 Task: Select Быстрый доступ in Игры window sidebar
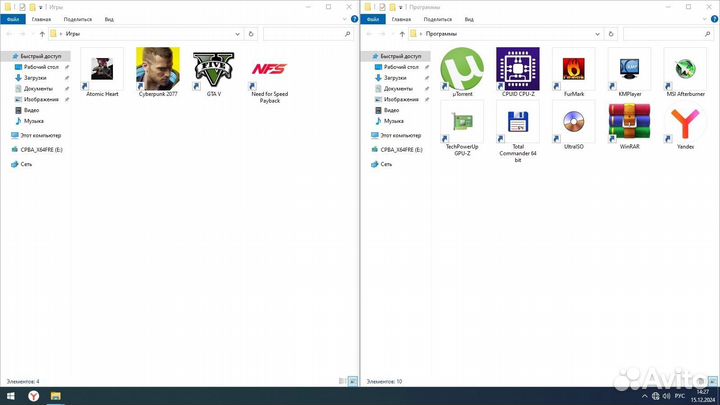(x=37, y=56)
